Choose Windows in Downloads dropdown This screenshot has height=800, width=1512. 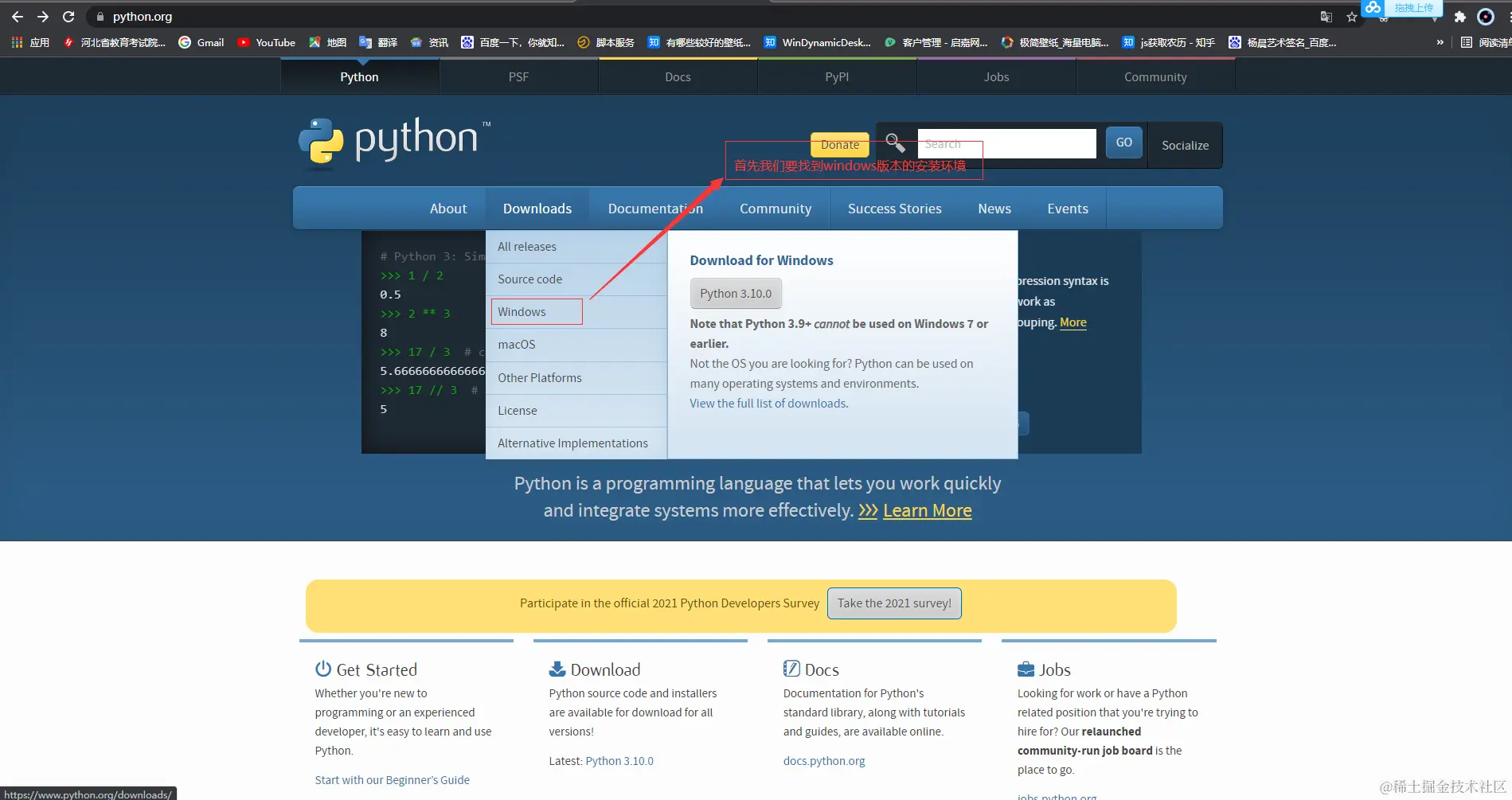click(x=576, y=312)
